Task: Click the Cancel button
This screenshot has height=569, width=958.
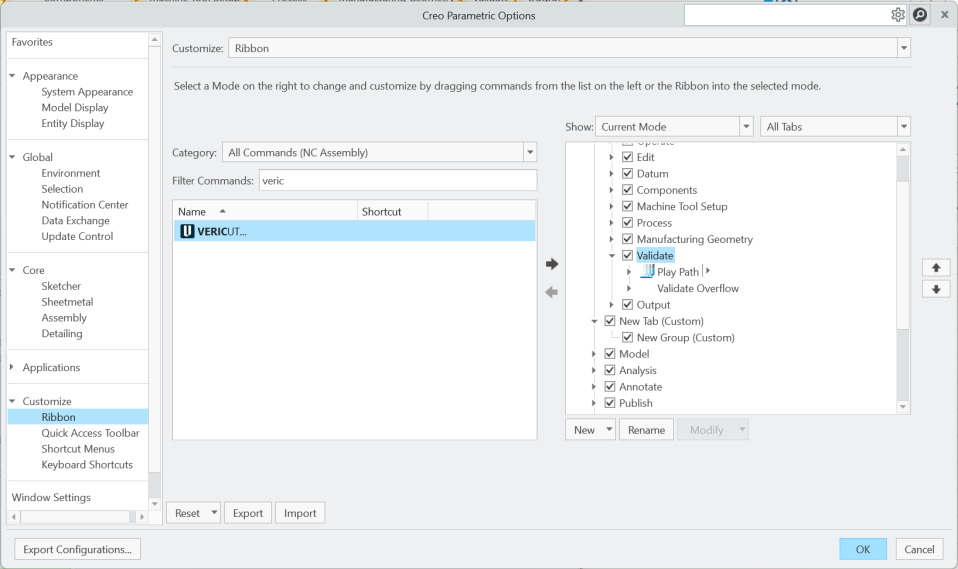Action: (x=919, y=549)
